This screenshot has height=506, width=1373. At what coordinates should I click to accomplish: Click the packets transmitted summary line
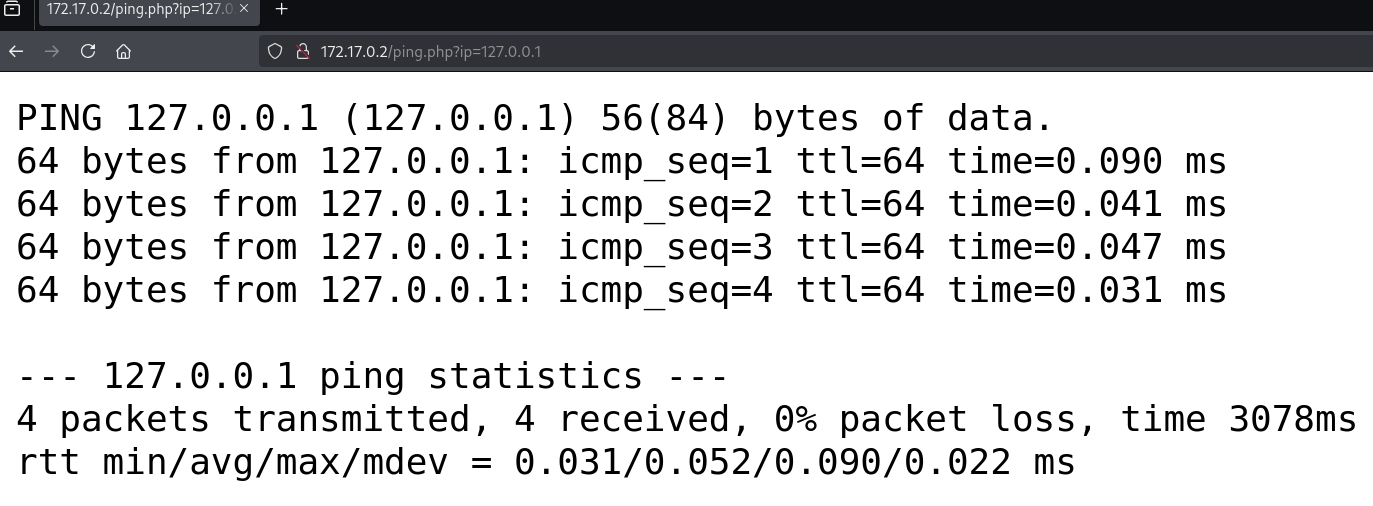tap(686, 420)
